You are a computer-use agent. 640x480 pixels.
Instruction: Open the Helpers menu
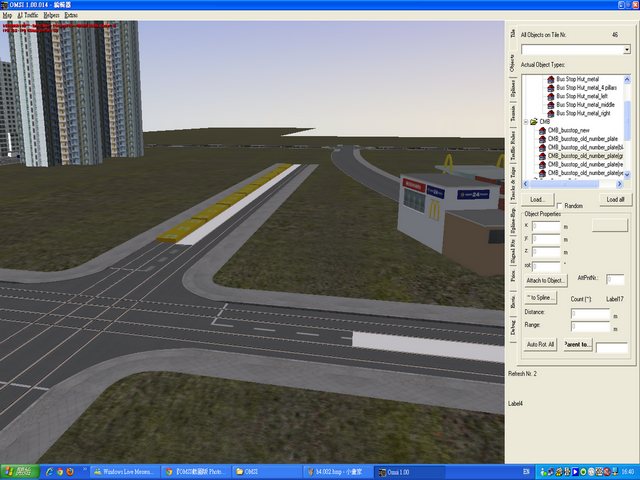click(x=50, y=16)
